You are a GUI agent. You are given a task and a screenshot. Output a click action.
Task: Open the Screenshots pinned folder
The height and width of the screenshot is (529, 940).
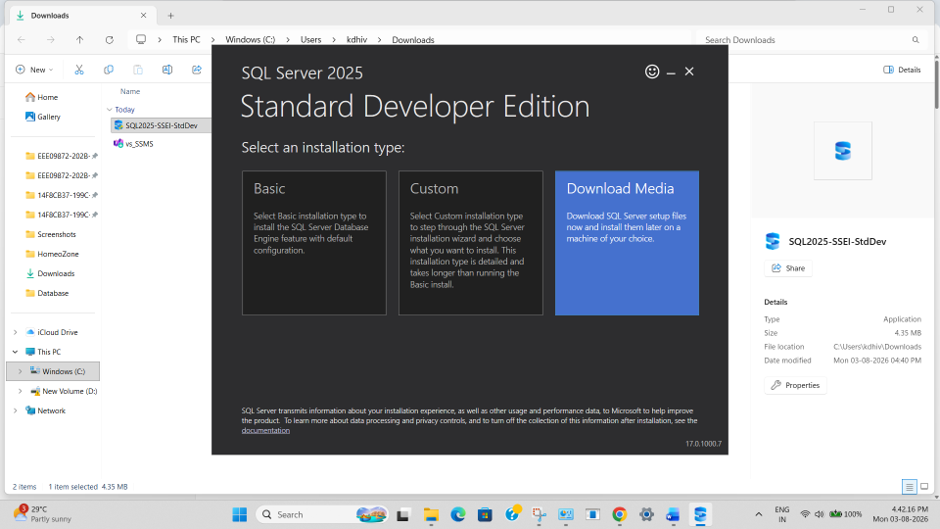click(51, 235)
